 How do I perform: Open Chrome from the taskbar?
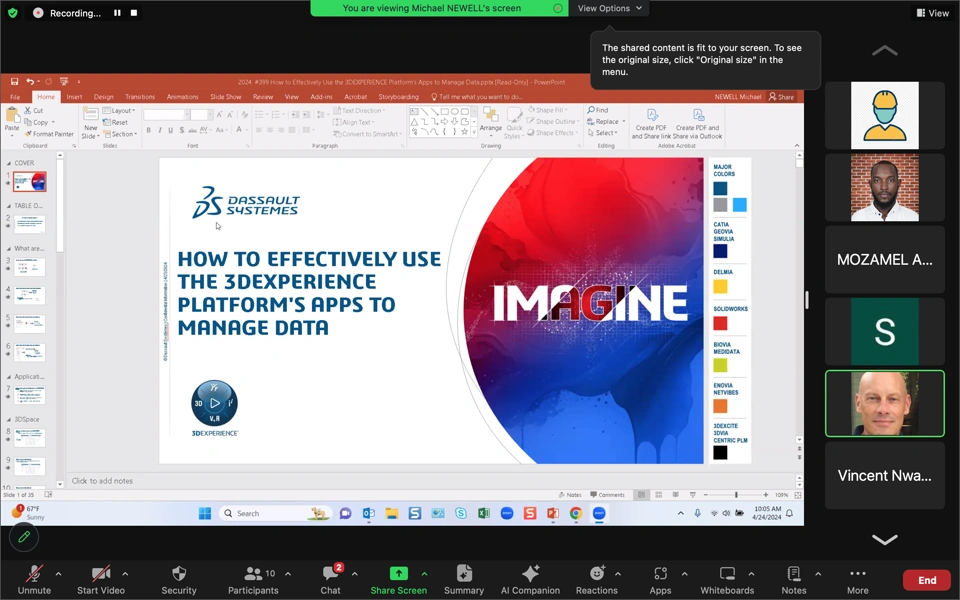576,513
